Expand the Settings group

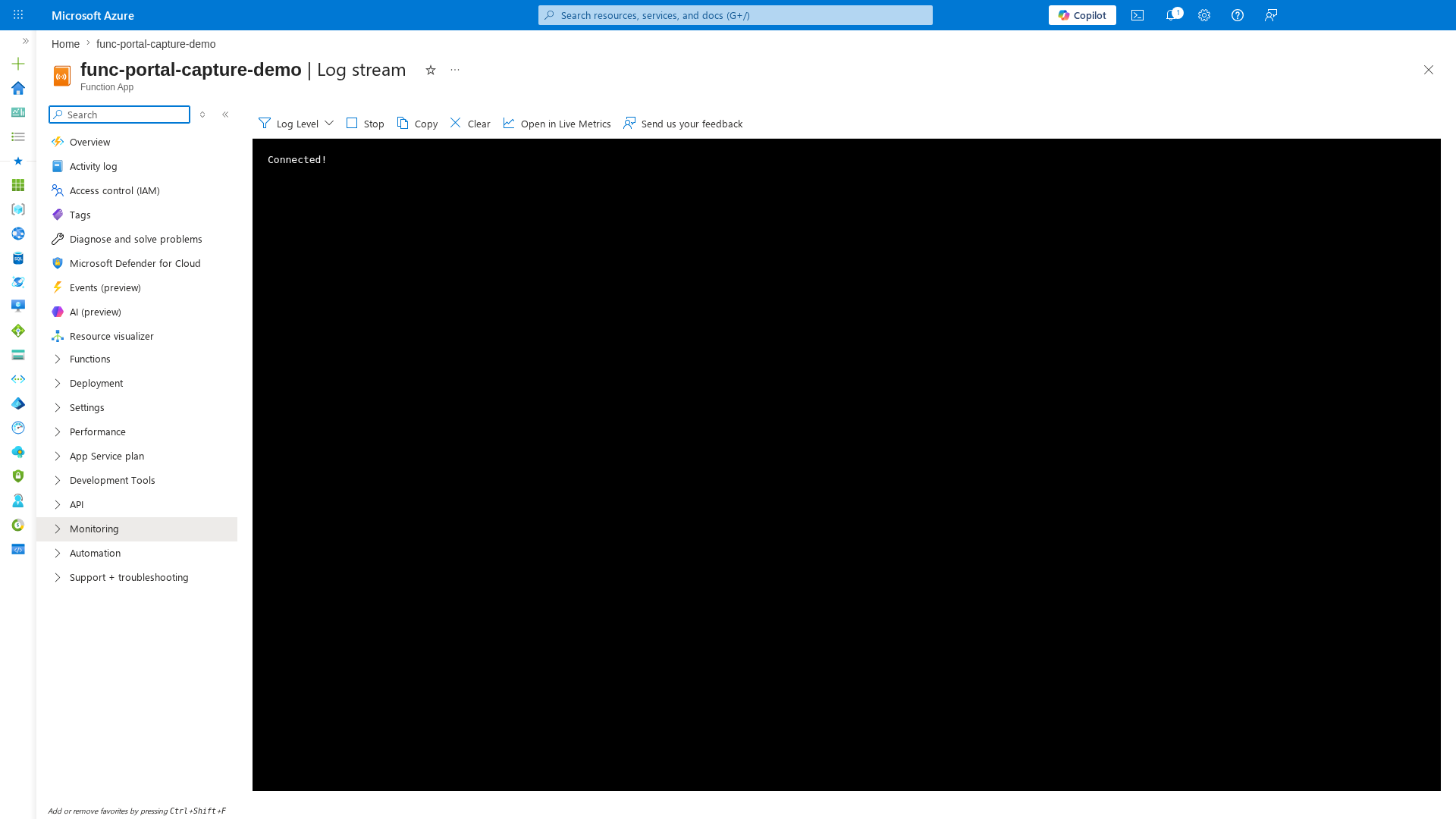136,408
